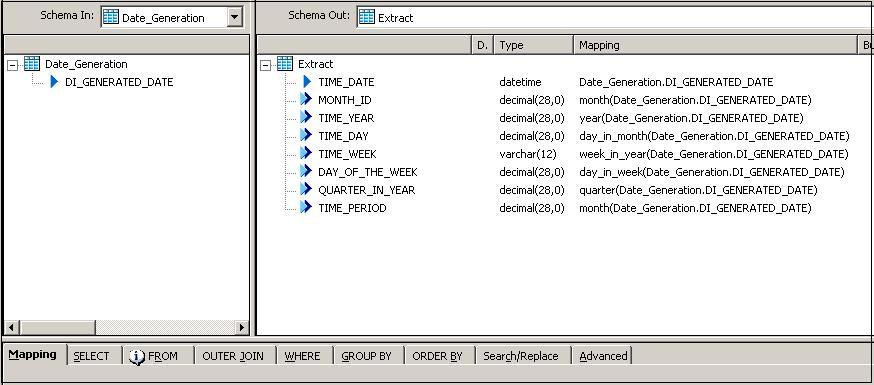This screenshot has height=385, width=874.
Task: Click the Mapping column header
Action: pyautogui.click(x=715, y=45)
